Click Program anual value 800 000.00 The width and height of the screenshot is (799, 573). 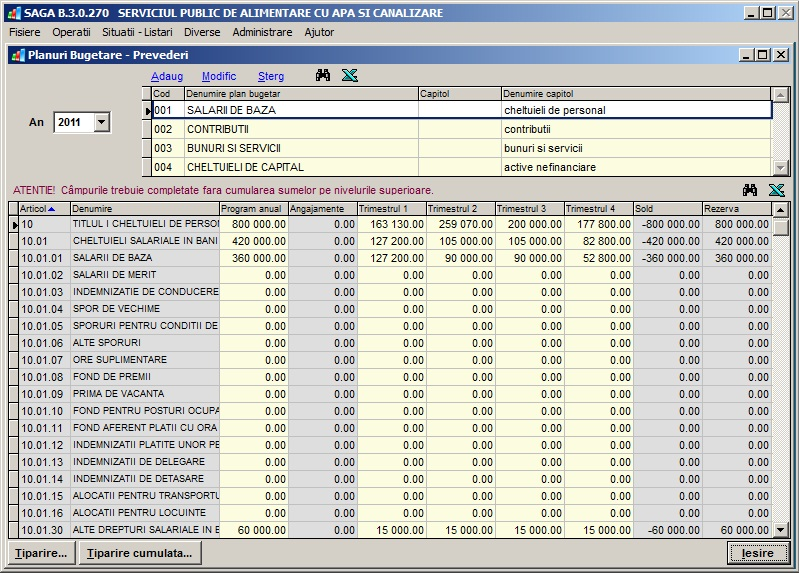click(x=254, y=224)
